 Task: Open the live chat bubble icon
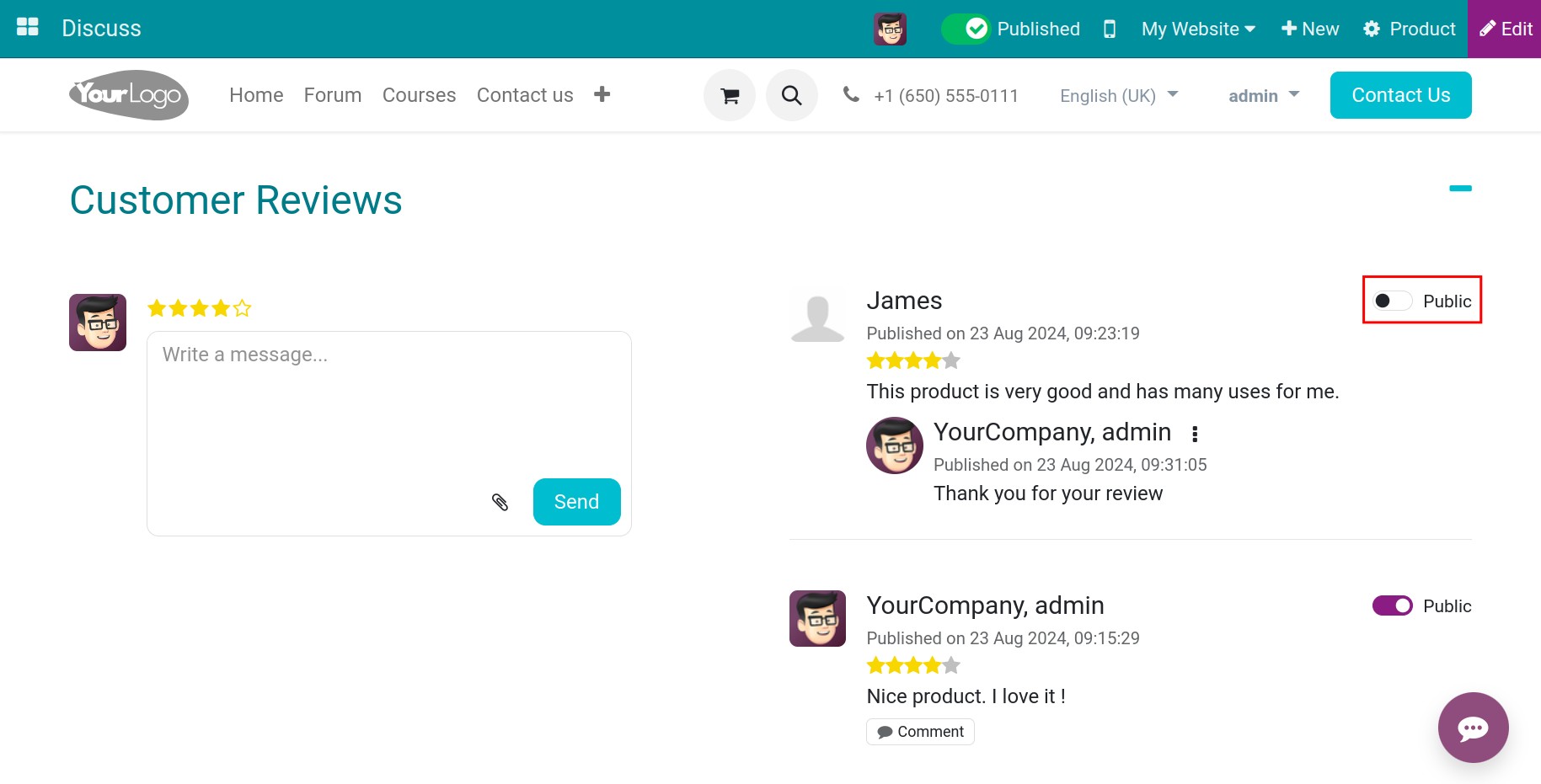click(x=1473, y=728)
